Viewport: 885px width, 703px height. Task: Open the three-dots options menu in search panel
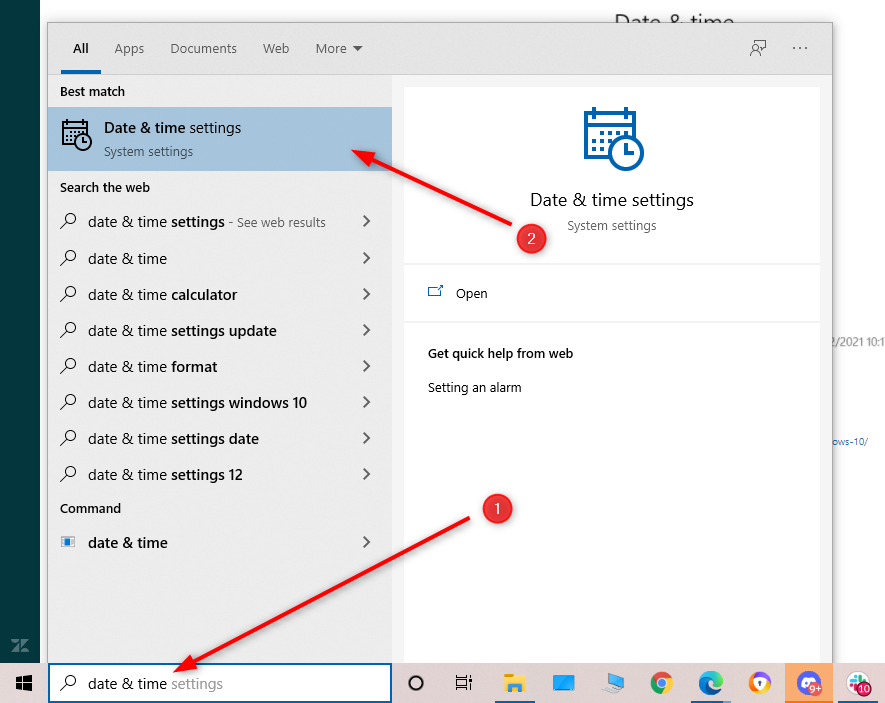tap(800, 48)
